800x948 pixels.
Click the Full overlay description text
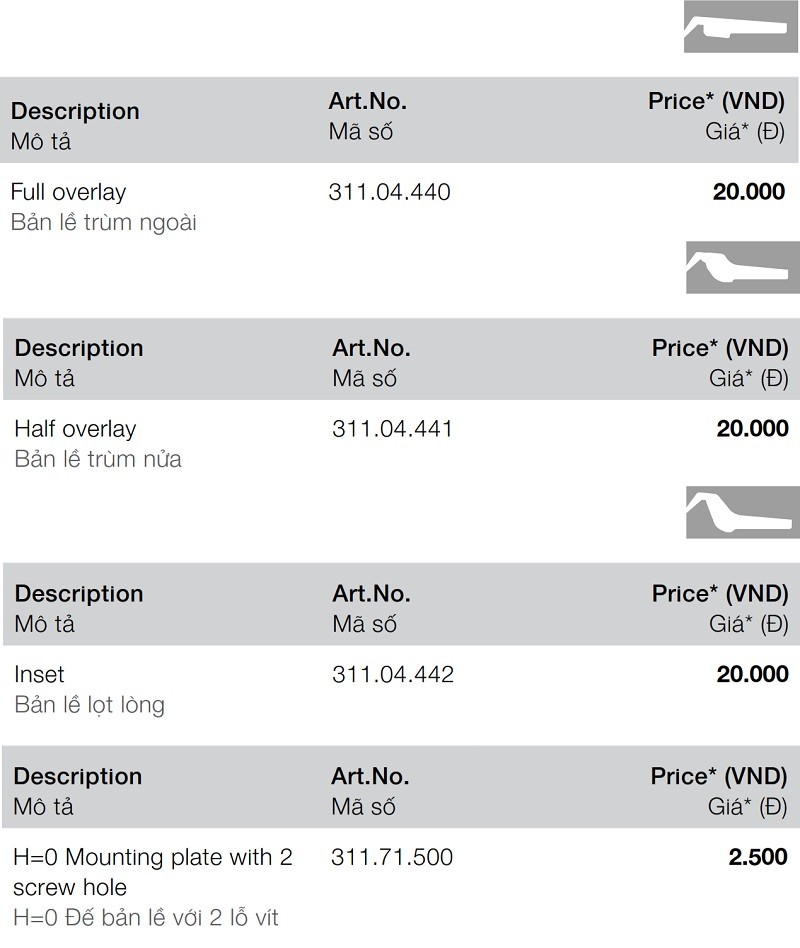68,192
